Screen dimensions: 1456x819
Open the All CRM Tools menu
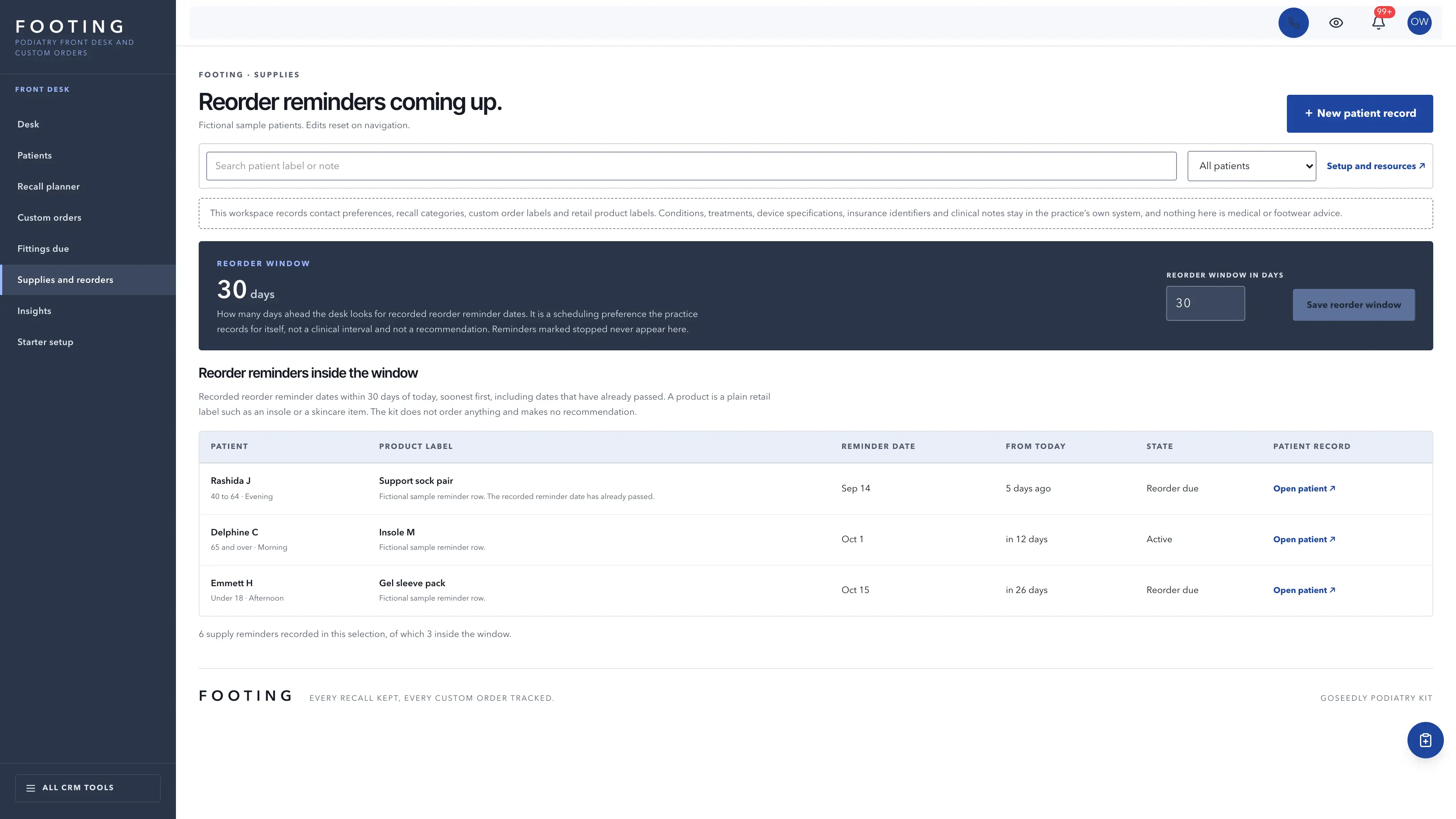tap(88, 788)
